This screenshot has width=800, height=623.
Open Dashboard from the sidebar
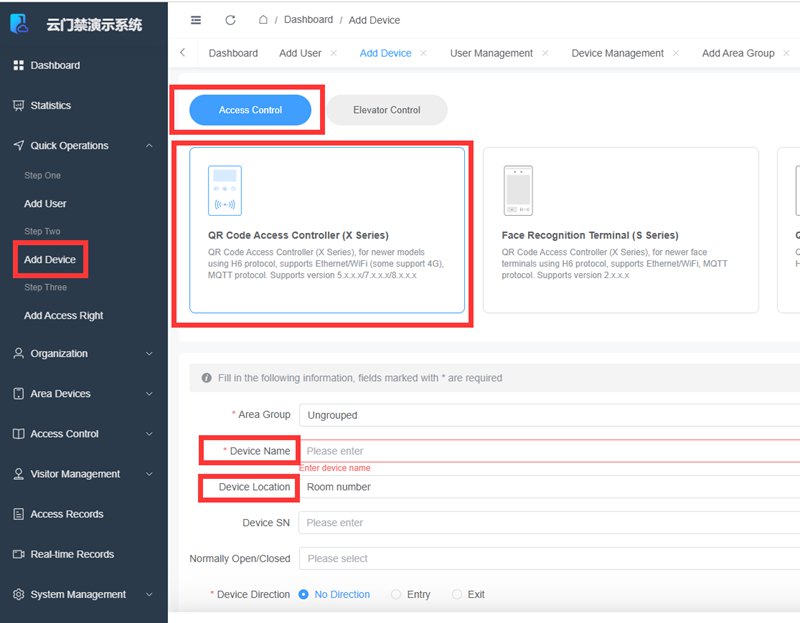click(x=55, y=65)
